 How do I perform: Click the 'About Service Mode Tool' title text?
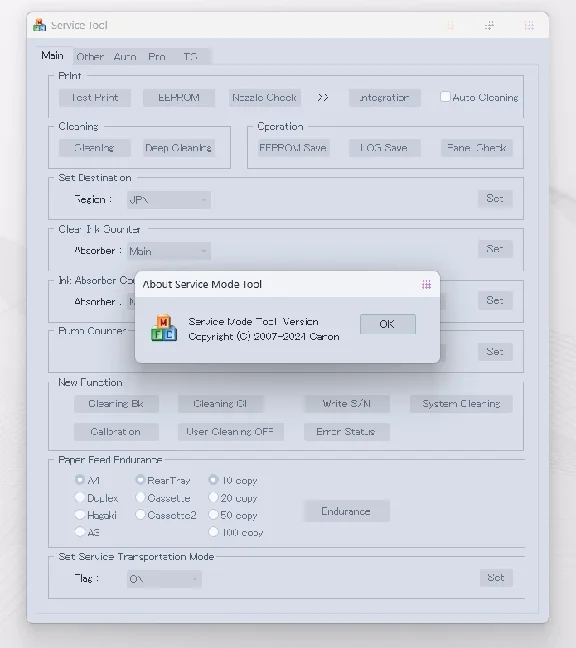click(x=202, y=284)
